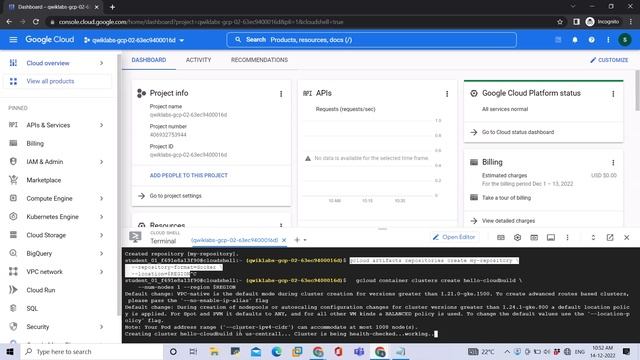640x360 pixels.
Task: Open Google Cloud Platform status card menu
Action: (x=613, y=94)
